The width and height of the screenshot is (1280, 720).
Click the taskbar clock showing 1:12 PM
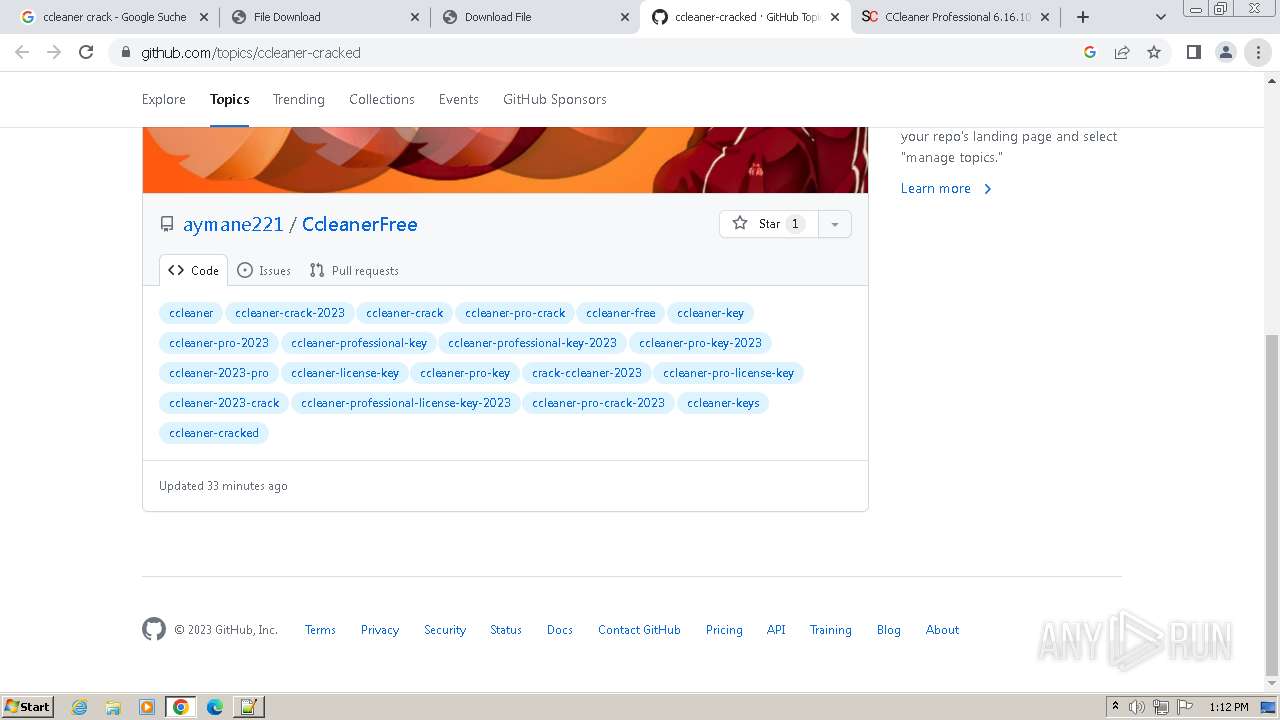pyautogui.click(x=1229, y=707)
